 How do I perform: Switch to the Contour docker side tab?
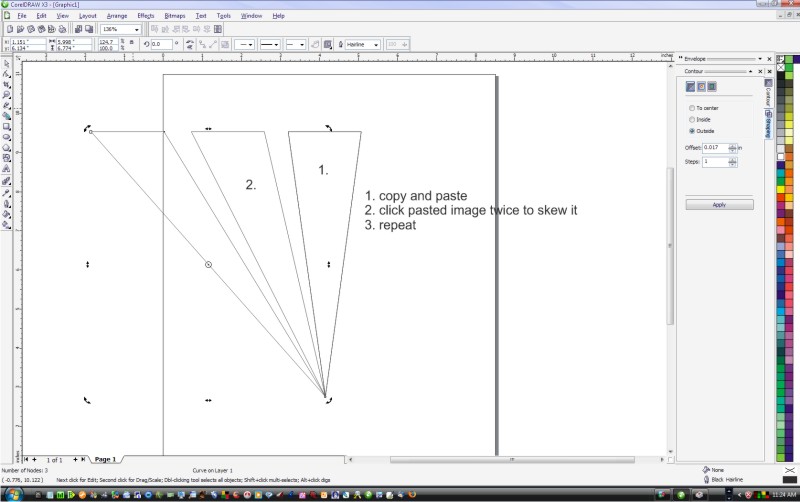[768, 93]
